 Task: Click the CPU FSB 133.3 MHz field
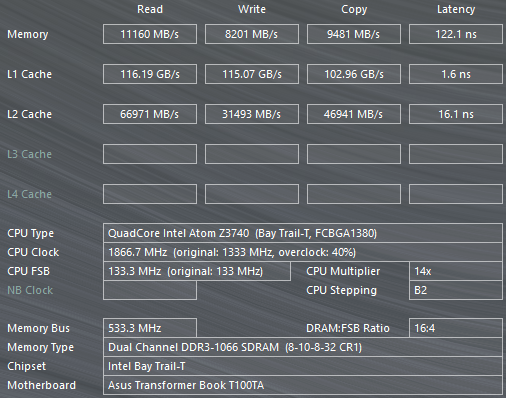(x=197, y=271)
